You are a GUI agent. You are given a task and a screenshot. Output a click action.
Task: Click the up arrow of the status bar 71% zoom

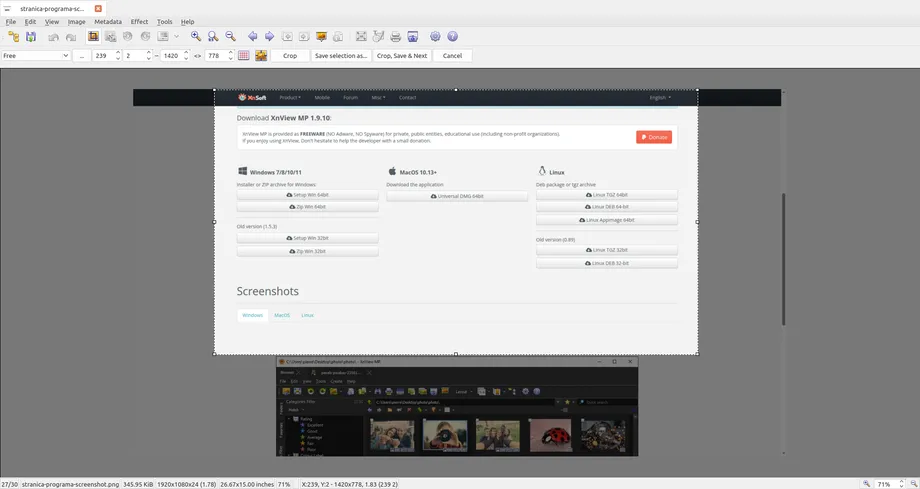click(901, 482)
